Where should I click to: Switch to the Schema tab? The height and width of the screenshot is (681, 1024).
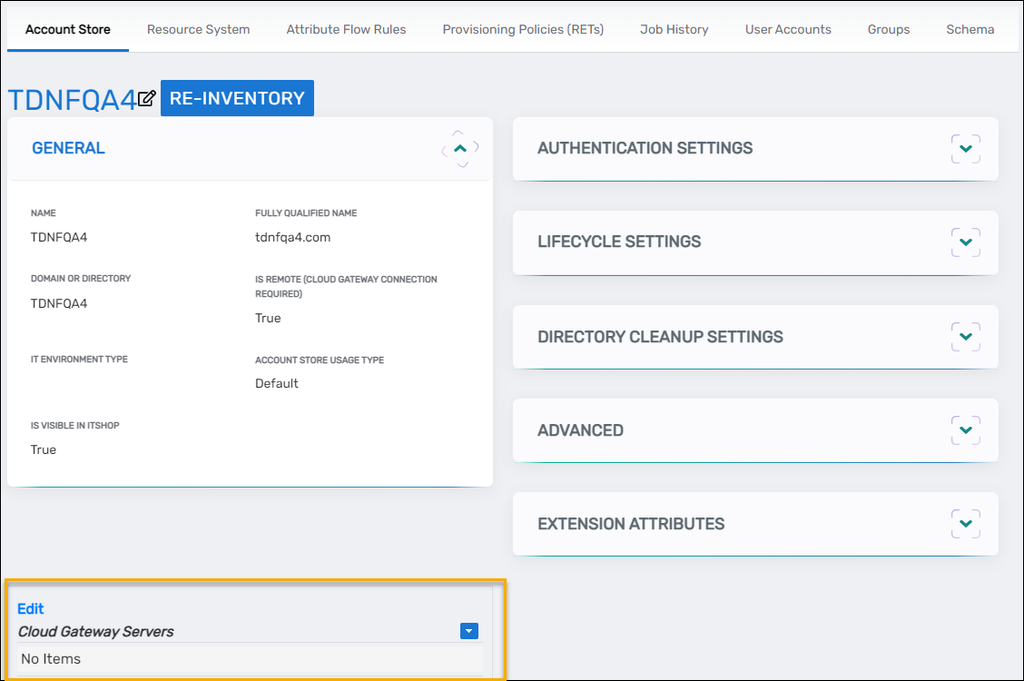(970, 29)
